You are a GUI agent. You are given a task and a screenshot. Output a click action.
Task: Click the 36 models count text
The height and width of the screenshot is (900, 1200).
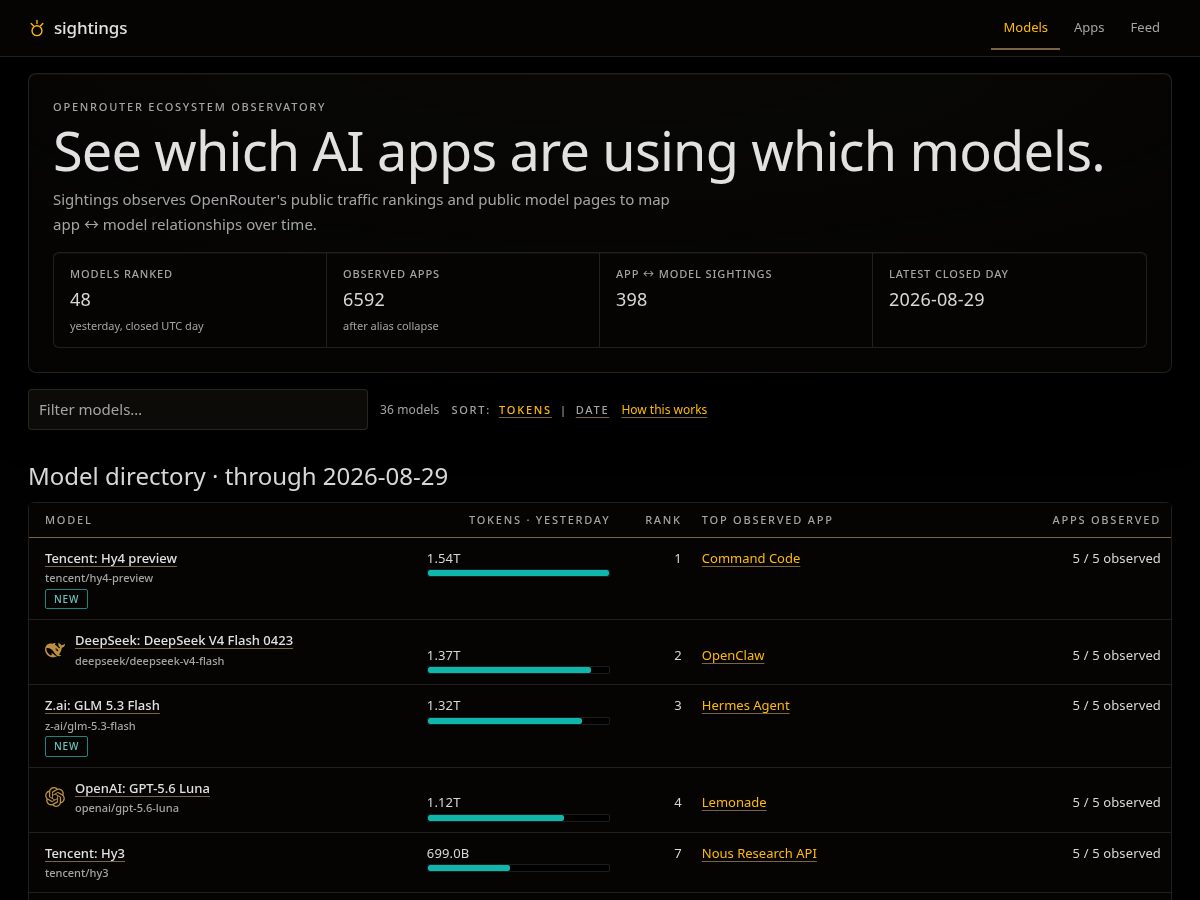point(409,410)
